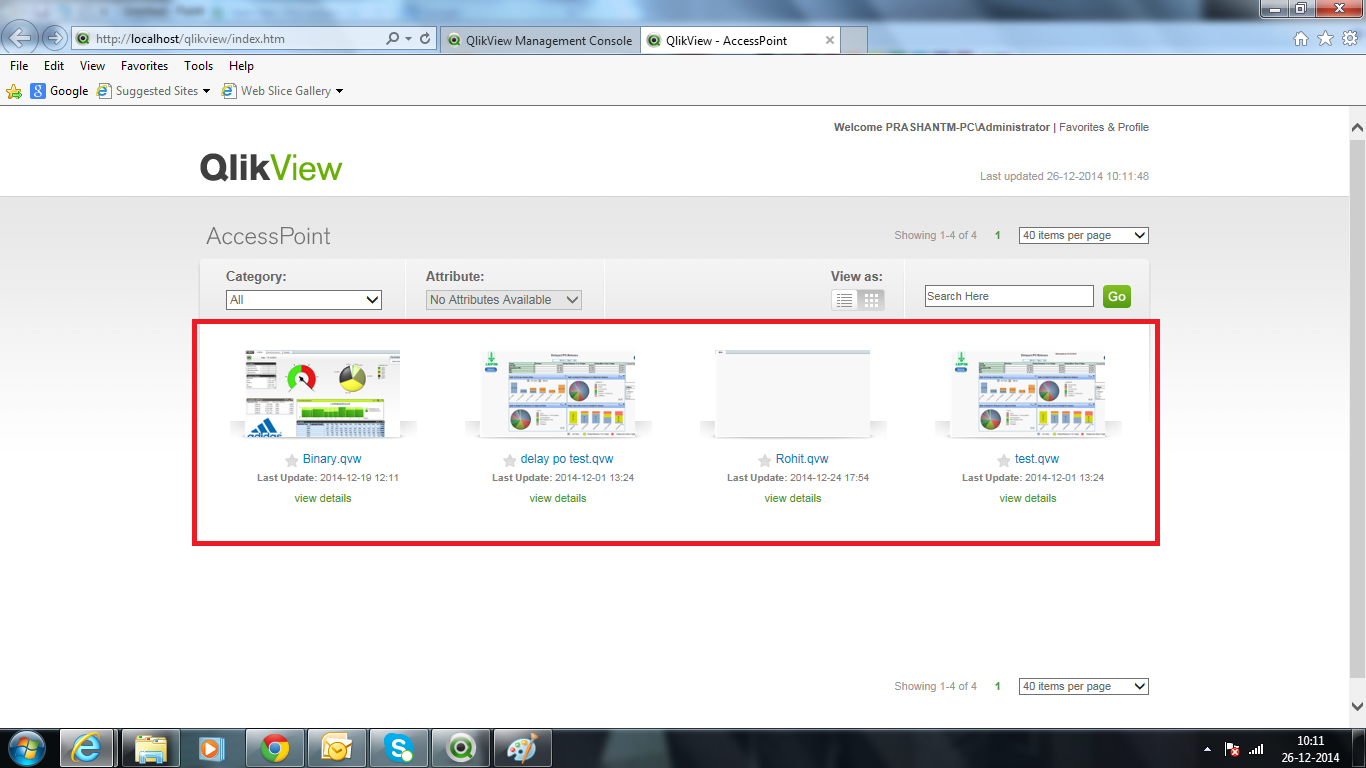Open Paint from the taskbar
This screenshot has height=768, width=1366.
(x=524, y=748)
